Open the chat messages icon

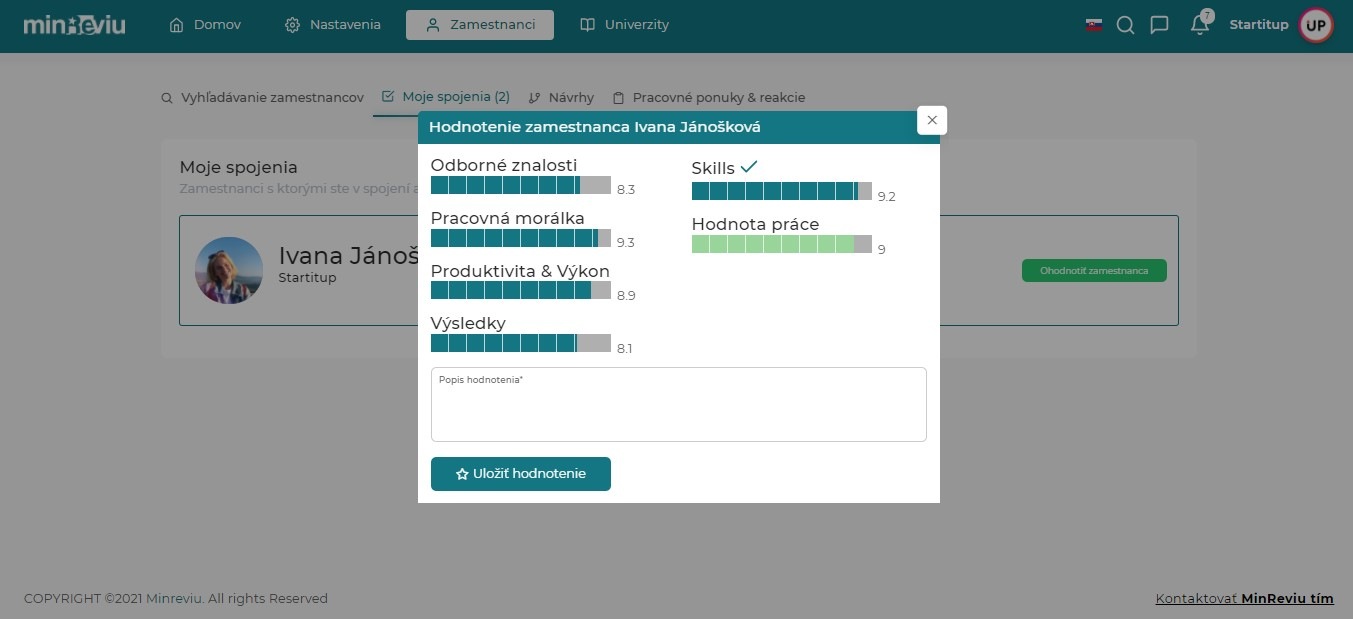point(1160,25)
